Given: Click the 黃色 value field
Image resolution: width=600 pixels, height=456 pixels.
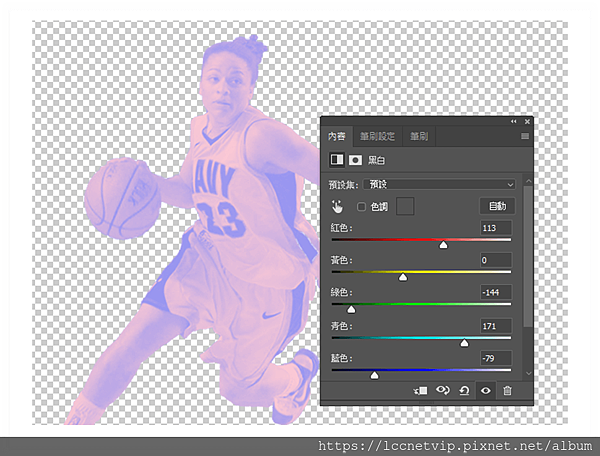Looking at the screenshot, I should click(x=496, y=260).
